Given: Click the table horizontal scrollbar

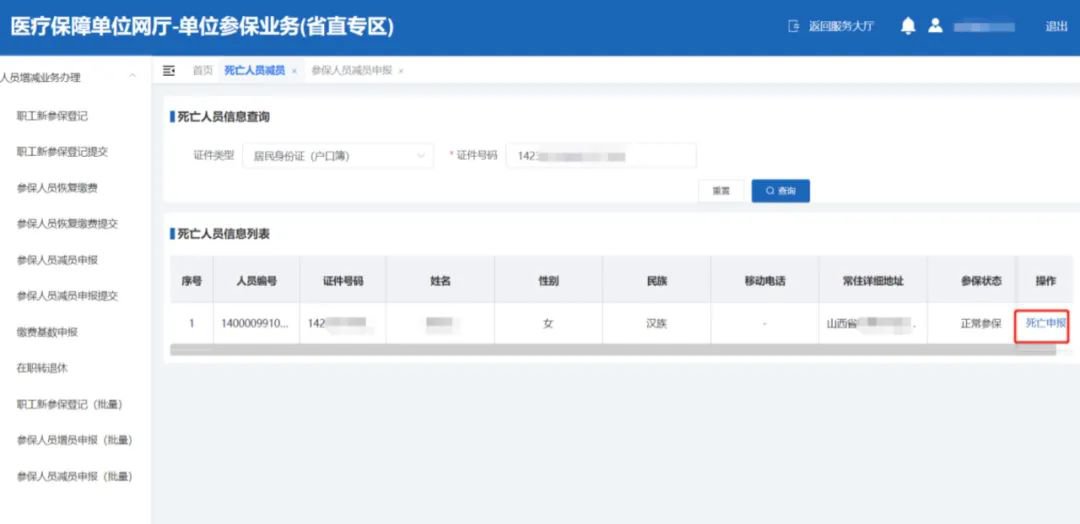Looking at the screenshot, I should pyautogui.click(x=612, y=350).
